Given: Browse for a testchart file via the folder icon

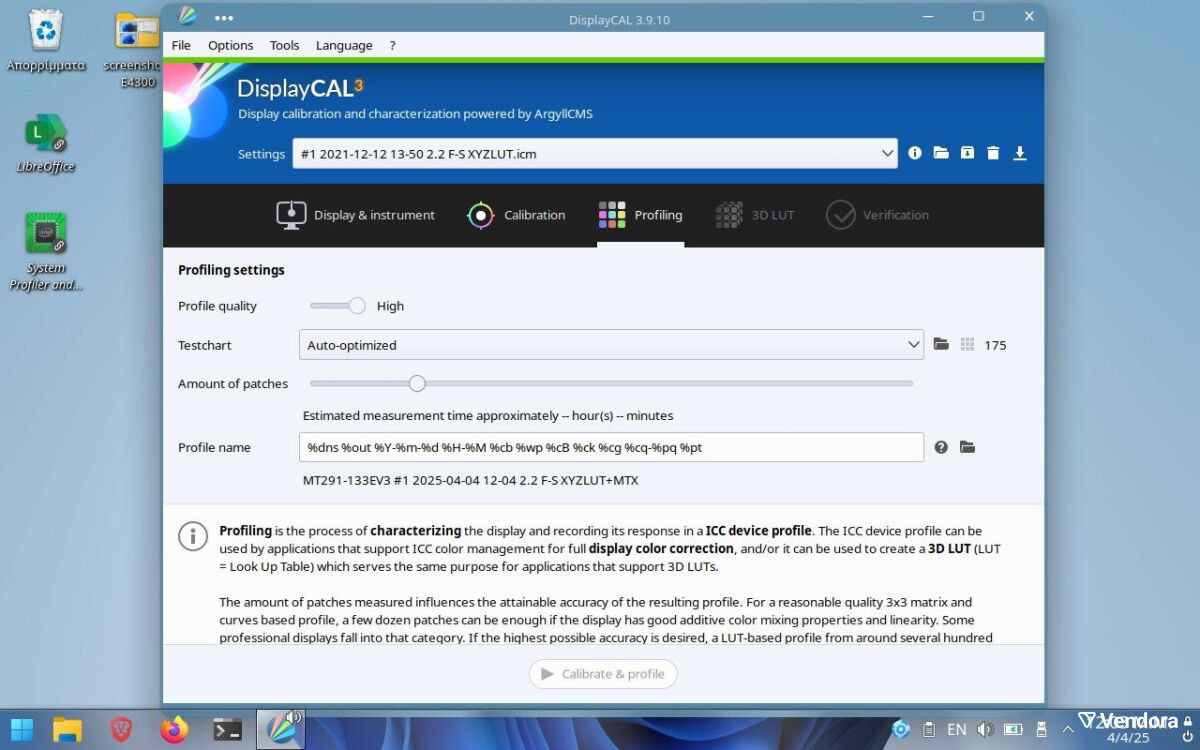Looking at the screenshot, I should coord(941,344).
